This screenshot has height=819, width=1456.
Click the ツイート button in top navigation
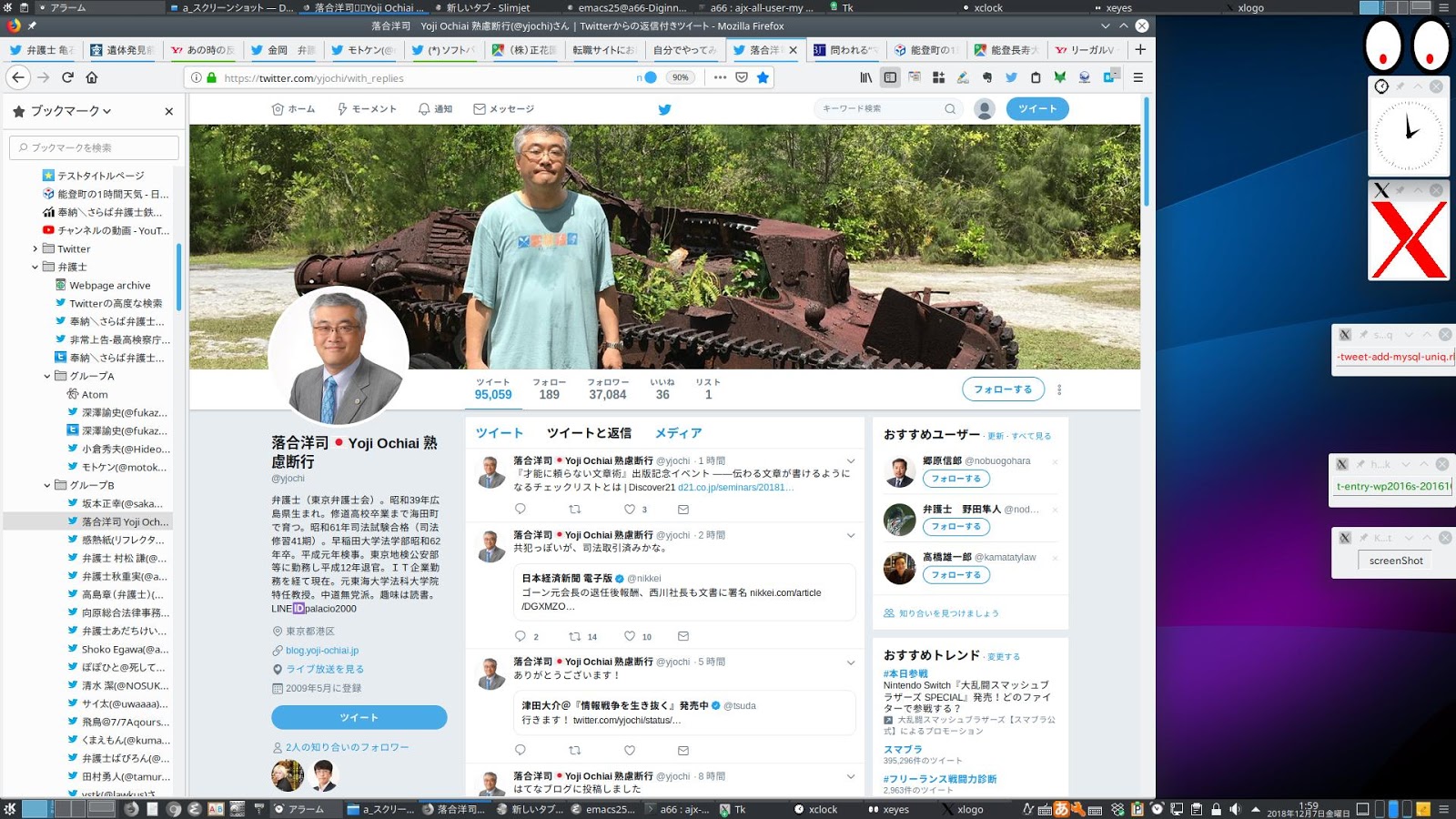(1037, 109)
